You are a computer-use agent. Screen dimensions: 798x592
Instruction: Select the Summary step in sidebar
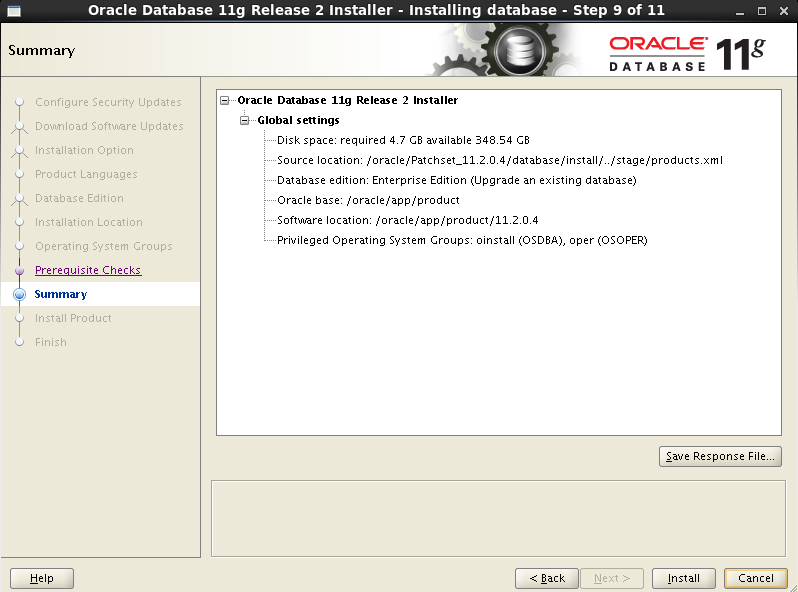click(61, 294)
